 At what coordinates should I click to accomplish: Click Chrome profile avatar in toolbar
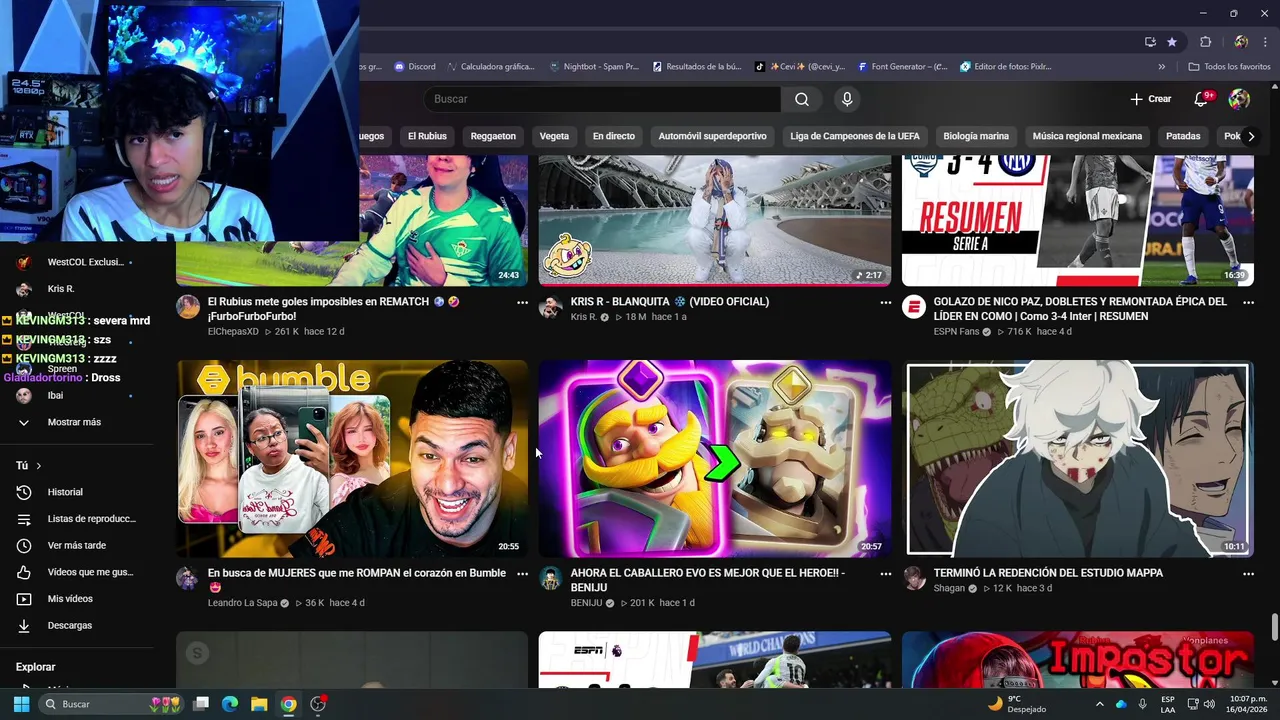click(x=1241, y=42)
